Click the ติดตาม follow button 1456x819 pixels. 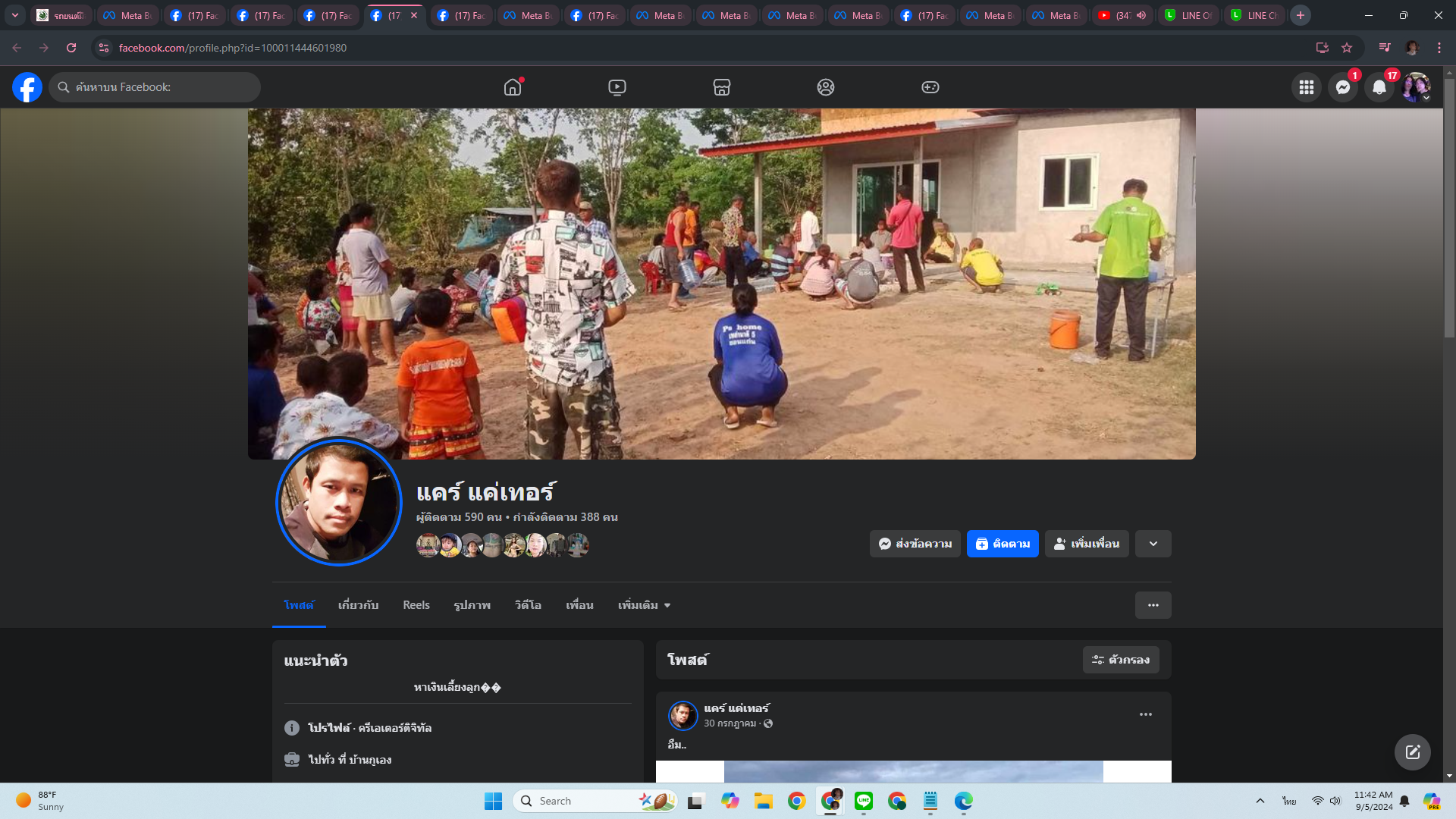pos(1002,544)
